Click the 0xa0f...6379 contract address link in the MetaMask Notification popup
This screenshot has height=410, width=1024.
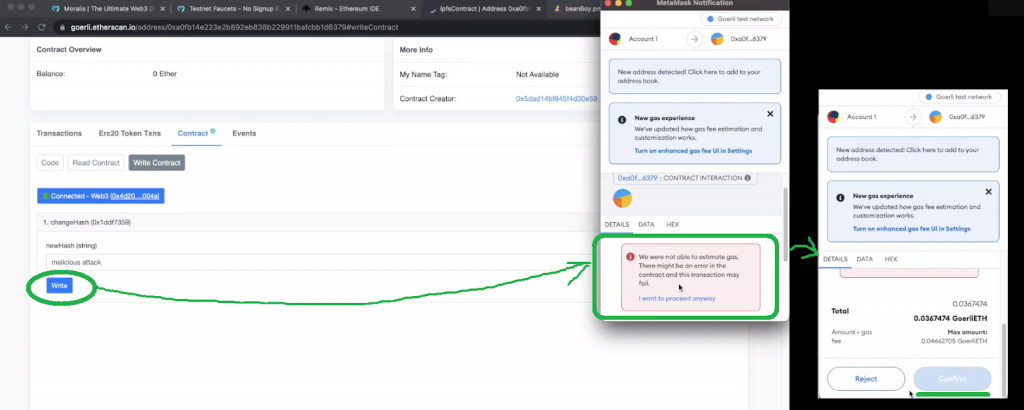pyautogui.click(x=637, y=178)
